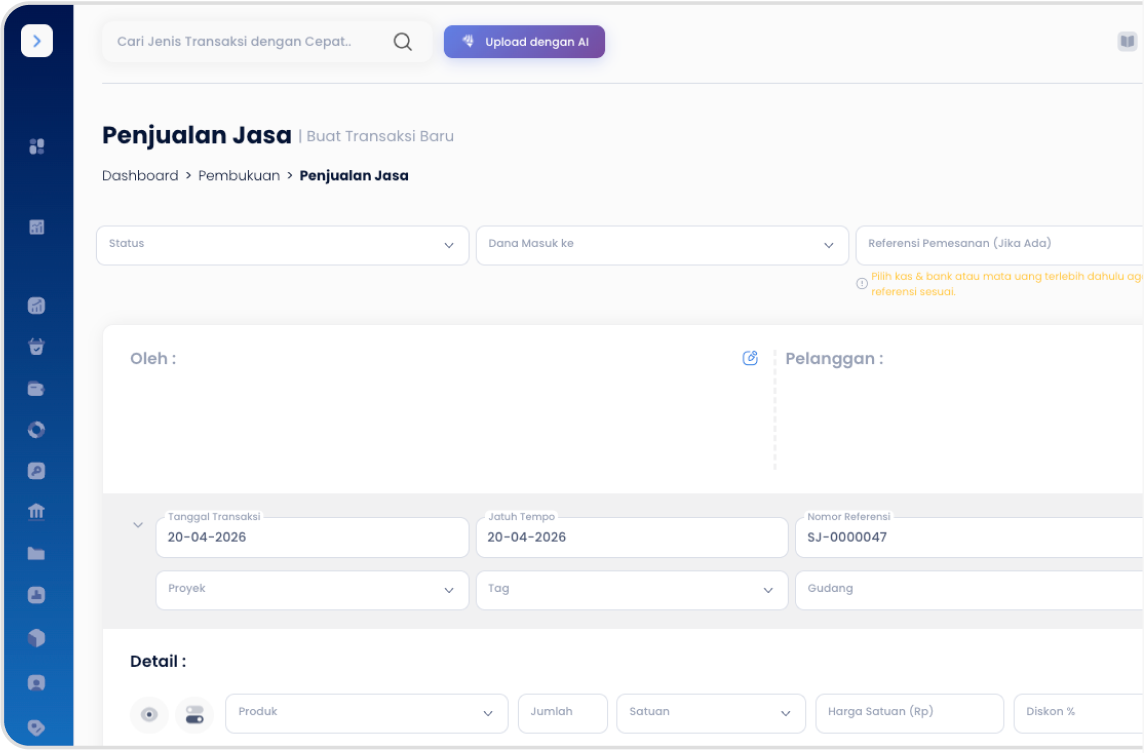Select the sync icon in the sidebar
This screenshot has width=1144, height=753.
pos(36,430)
